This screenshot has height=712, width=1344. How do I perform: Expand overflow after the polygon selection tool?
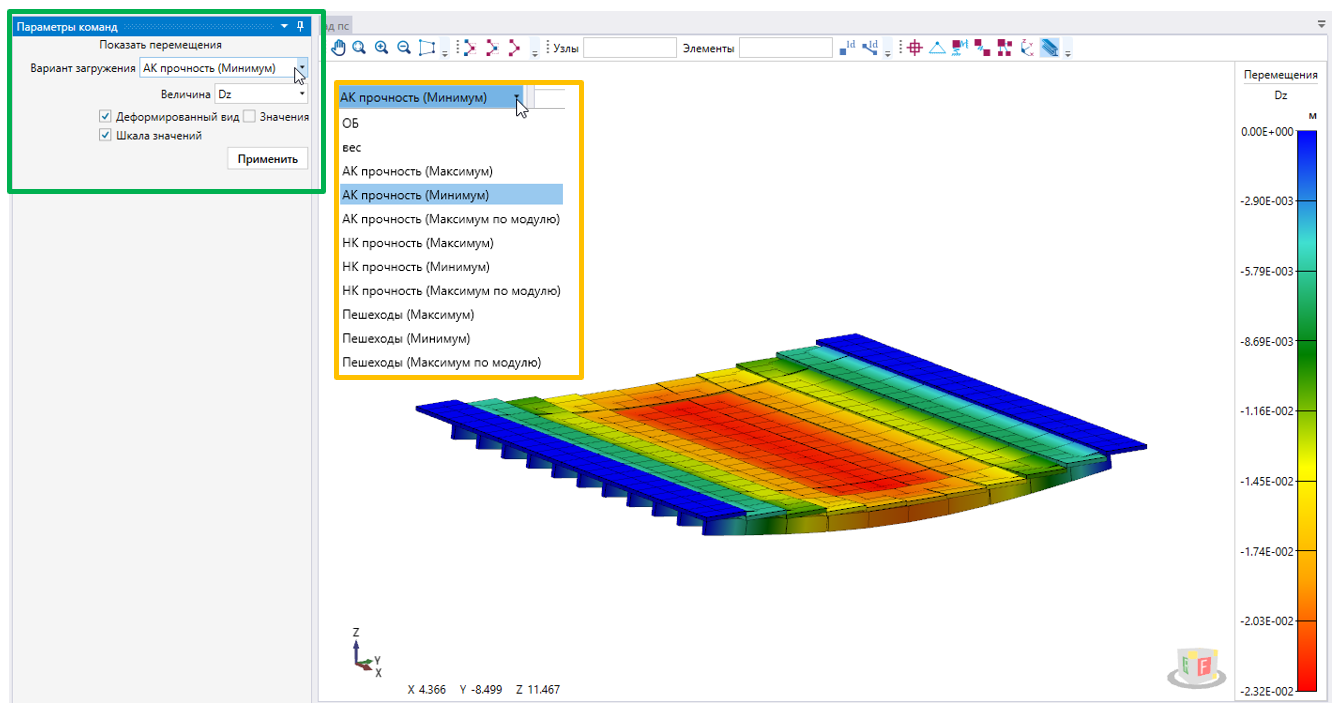point(445,51)
